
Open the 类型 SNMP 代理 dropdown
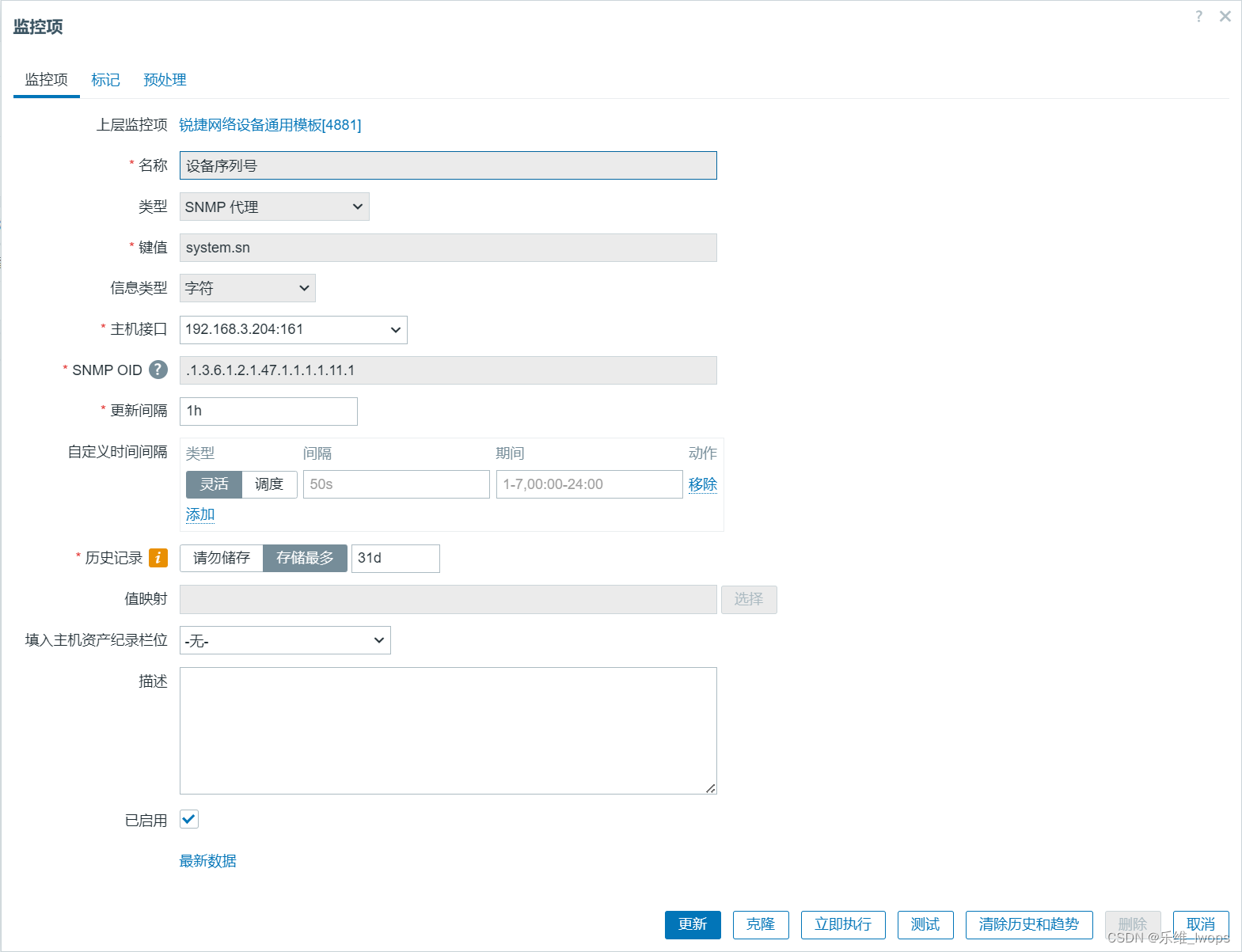(274, 207)
